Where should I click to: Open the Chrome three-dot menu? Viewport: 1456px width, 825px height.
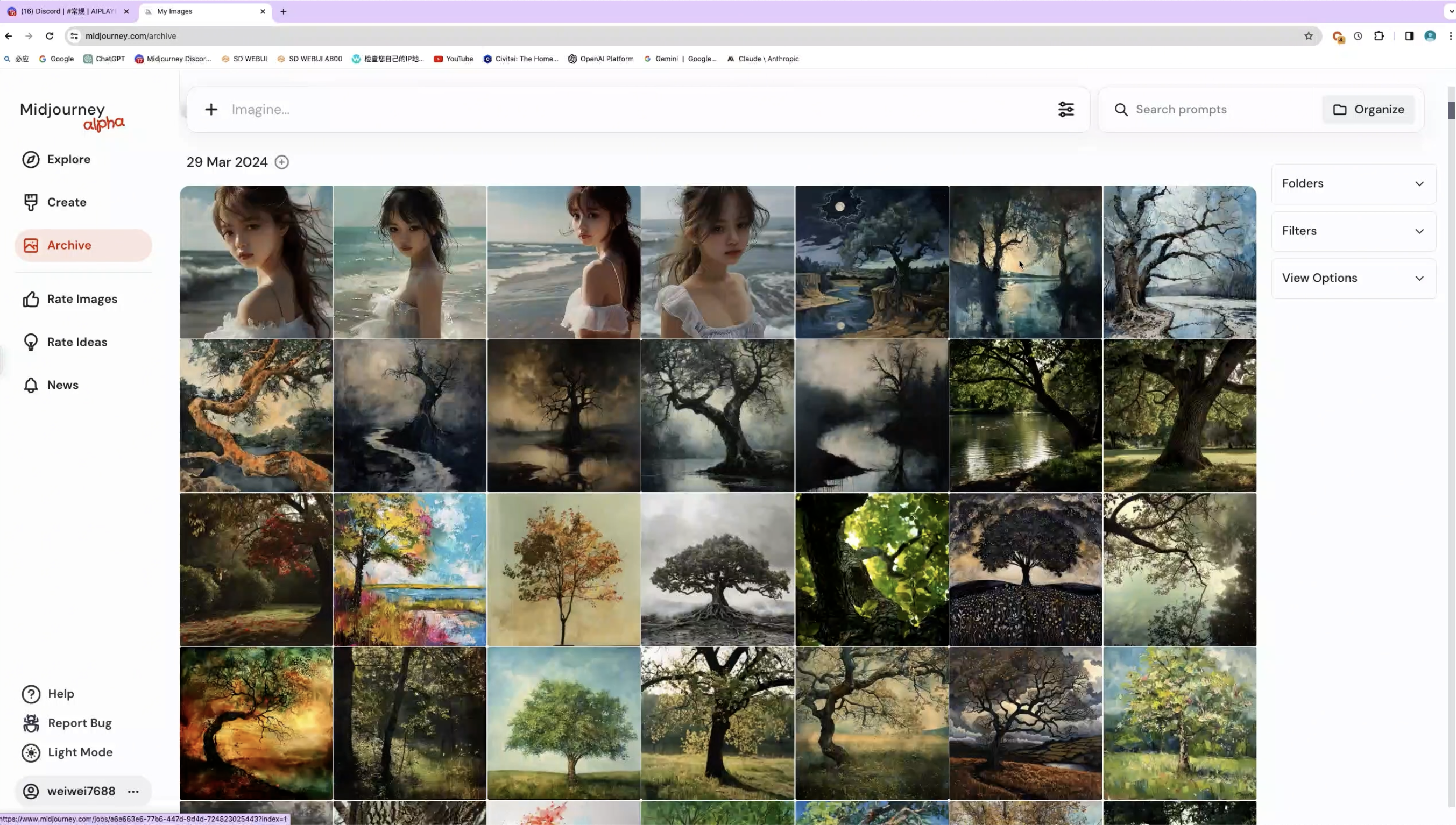[1450, 36]
